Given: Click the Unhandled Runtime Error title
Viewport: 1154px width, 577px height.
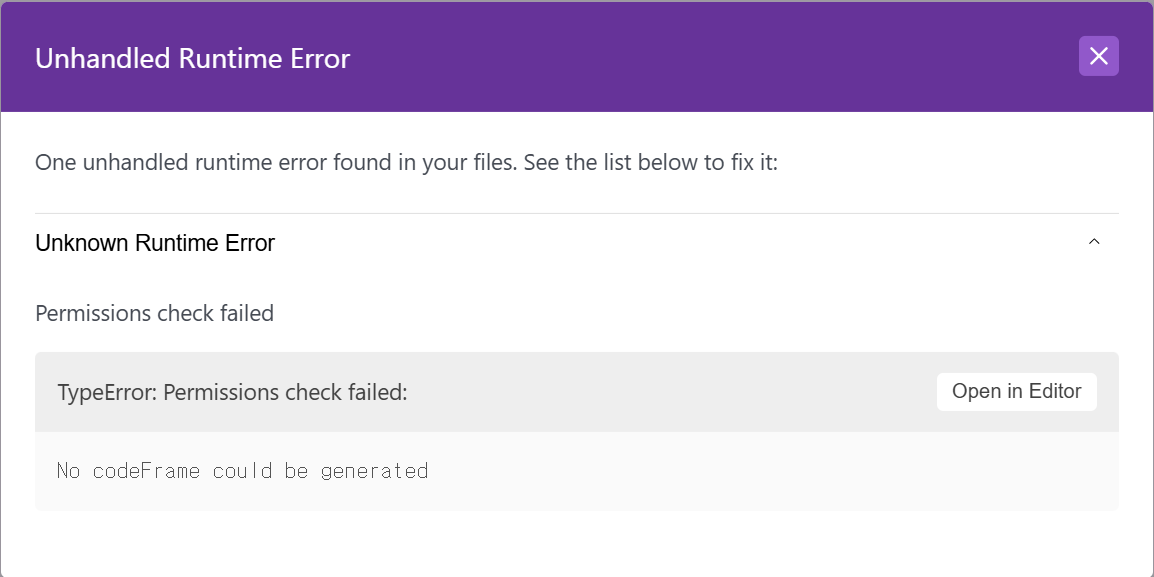Looking at the screenshot, I should [x=192, y=59].
